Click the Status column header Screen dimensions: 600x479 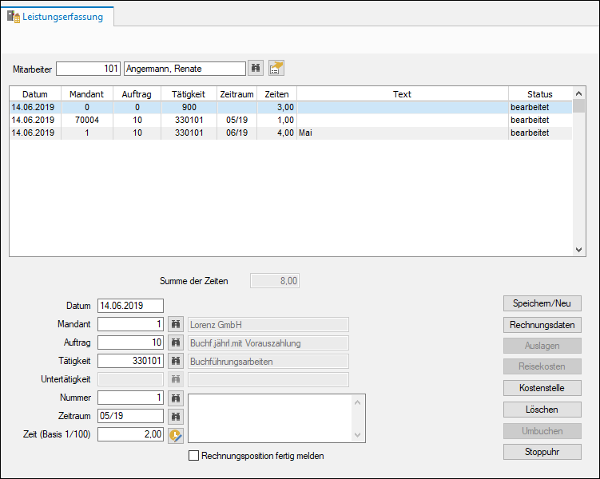(x=540, y=94)
